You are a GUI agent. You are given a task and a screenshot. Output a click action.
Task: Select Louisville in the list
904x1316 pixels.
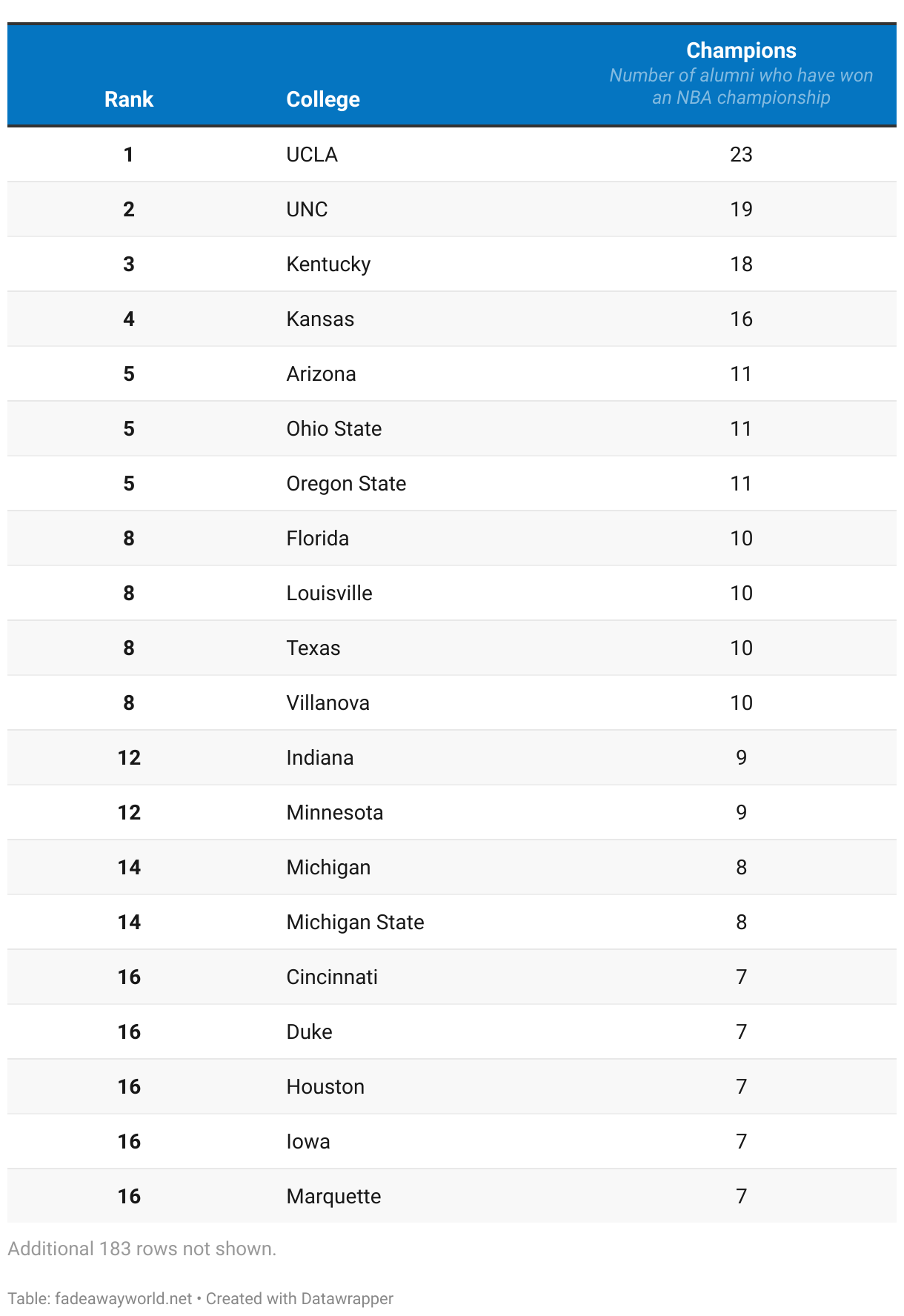pos(329,593)
